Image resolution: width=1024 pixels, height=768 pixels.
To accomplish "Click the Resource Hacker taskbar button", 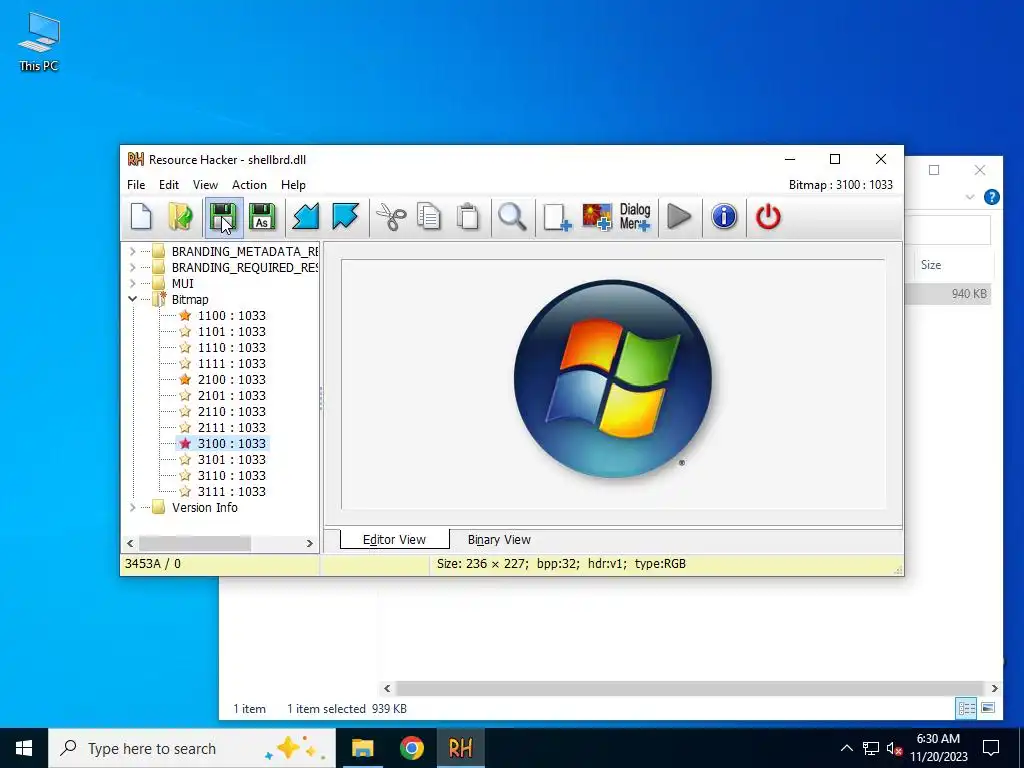I will coord(460,748).
